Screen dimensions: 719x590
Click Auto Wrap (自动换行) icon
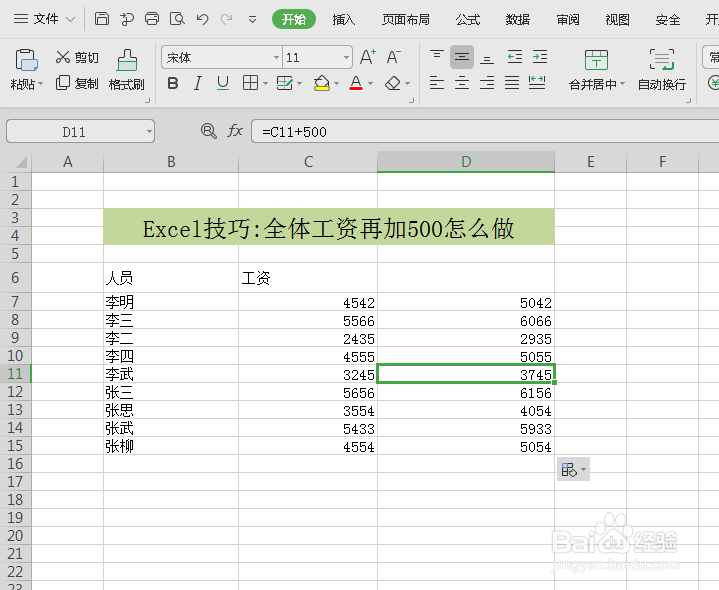click(662, 60)
